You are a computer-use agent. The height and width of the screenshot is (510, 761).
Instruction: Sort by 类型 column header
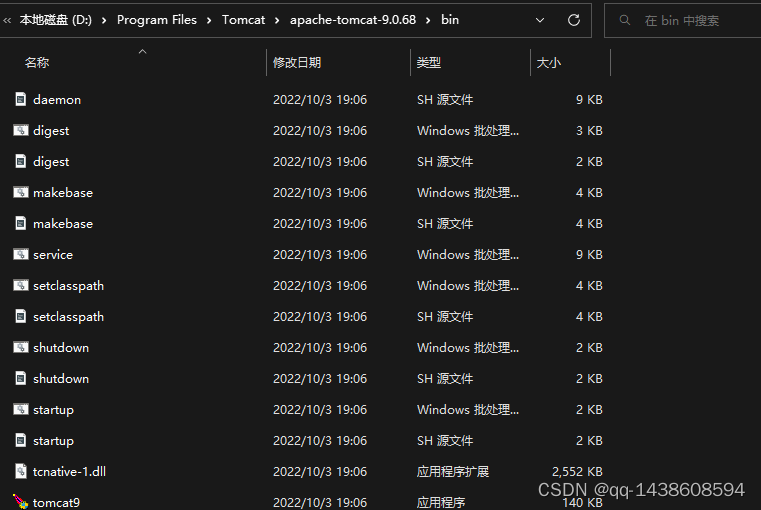click(x=429, y=63)
